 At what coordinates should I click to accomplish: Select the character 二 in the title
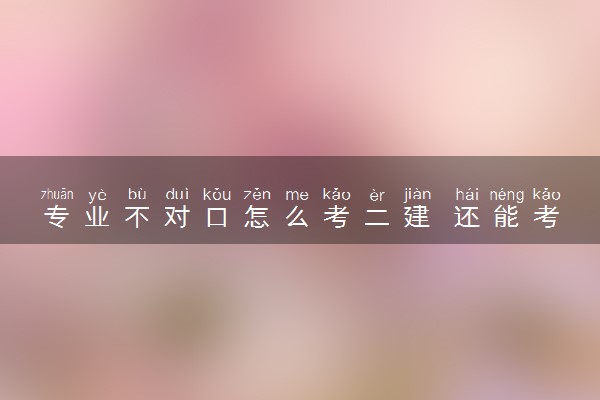377,217
